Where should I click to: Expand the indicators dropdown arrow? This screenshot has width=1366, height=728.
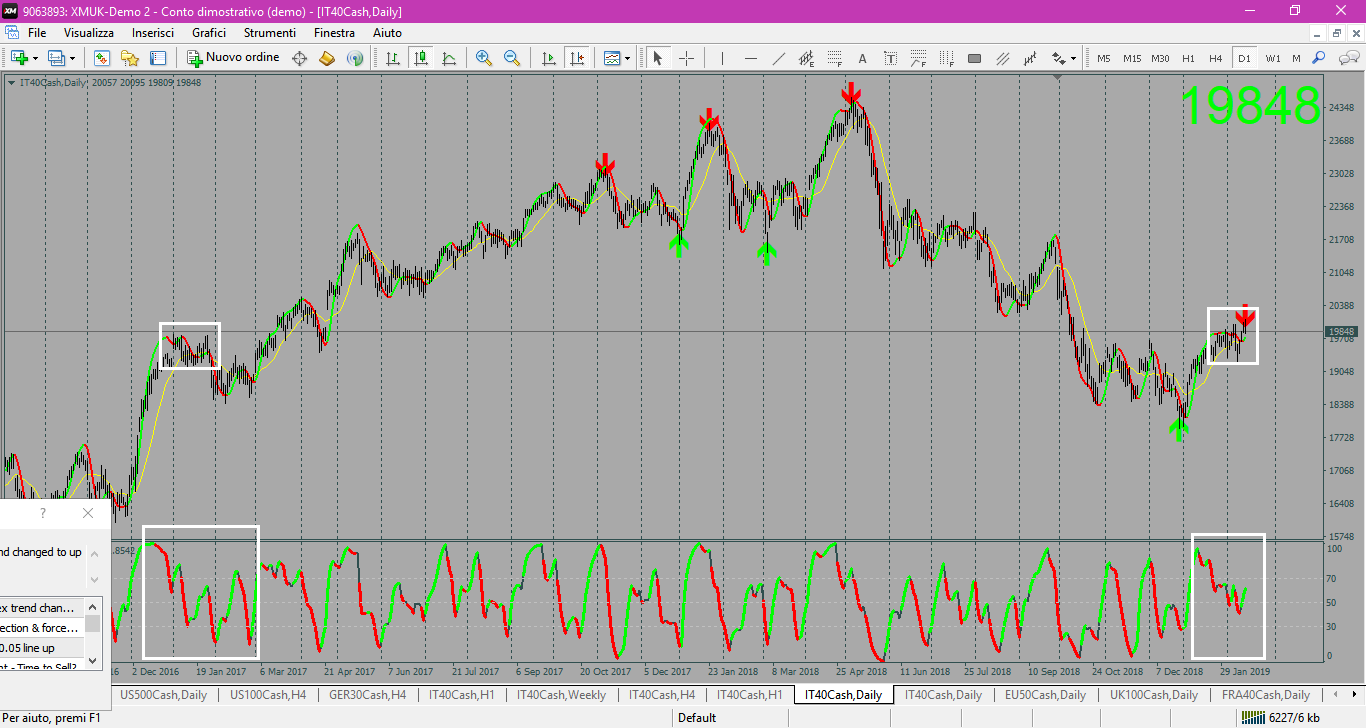click(x=628, y=58)
